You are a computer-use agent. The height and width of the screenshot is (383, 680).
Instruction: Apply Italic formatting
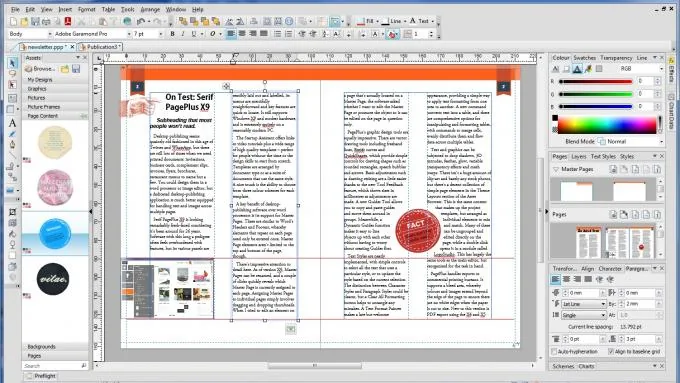(x=183, y=34)
